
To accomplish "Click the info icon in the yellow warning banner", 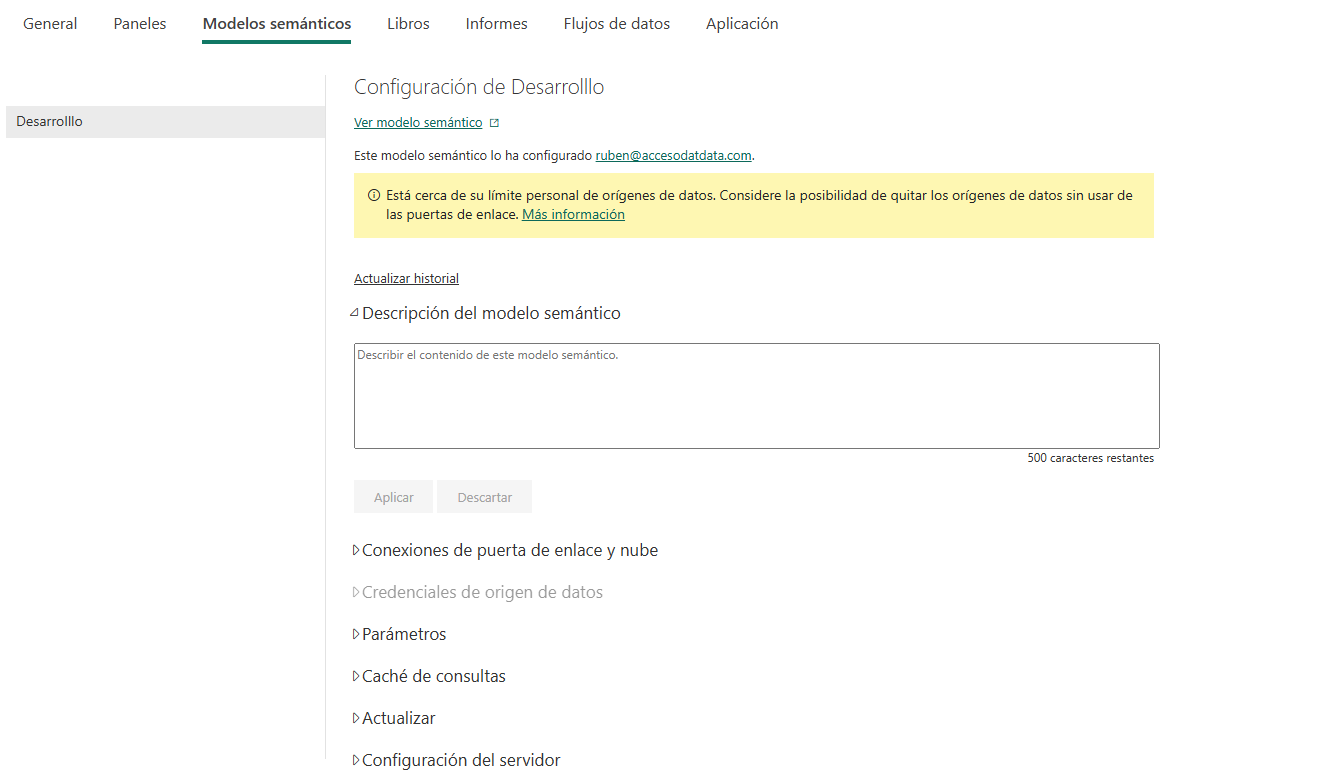I will tap(374, 196).
